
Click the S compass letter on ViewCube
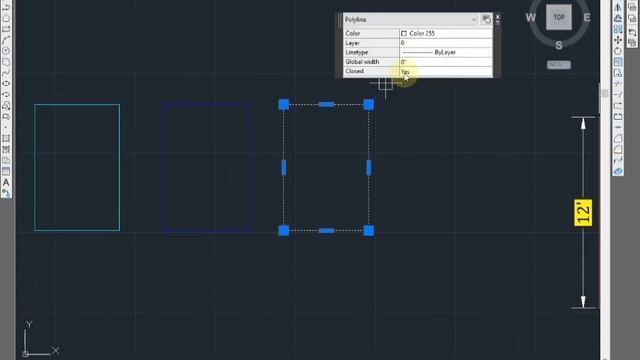pos(559,45)
